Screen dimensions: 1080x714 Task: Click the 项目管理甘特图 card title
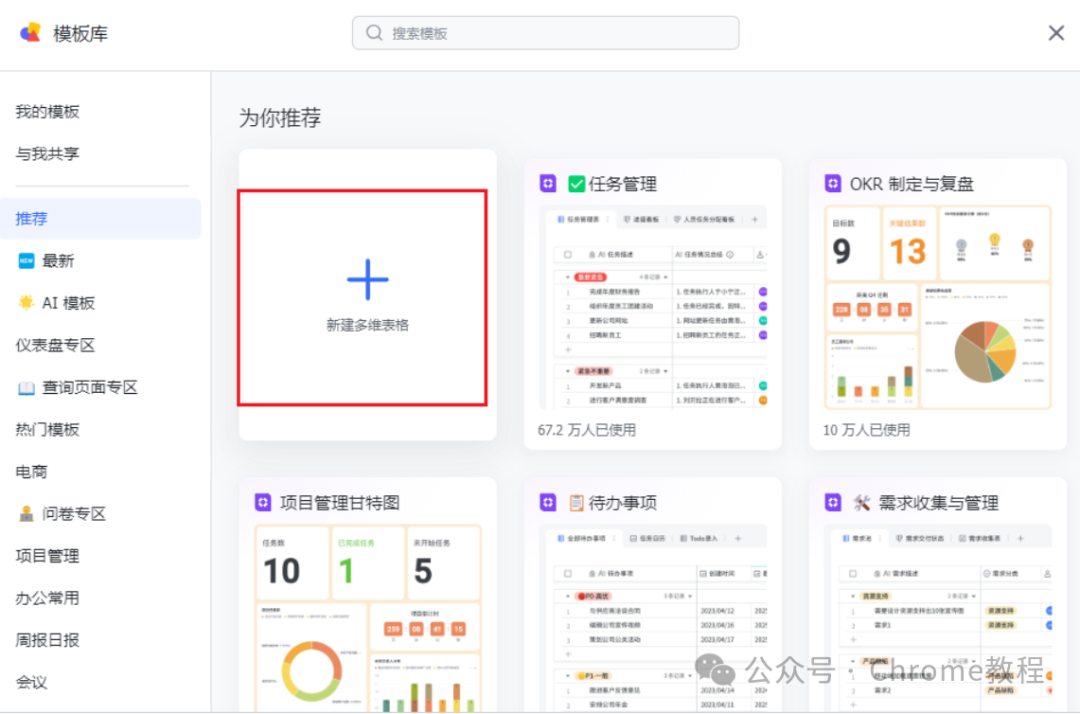click(340, 503)
